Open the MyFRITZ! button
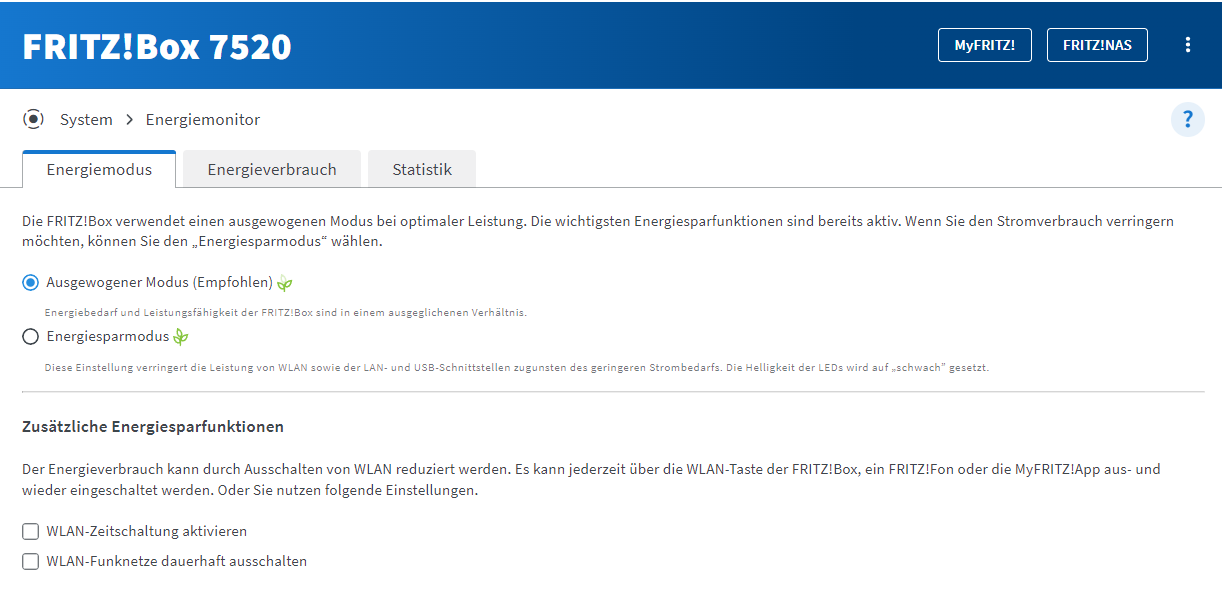This screenshot has height=598, width=1222. click(x=984, y=45)
